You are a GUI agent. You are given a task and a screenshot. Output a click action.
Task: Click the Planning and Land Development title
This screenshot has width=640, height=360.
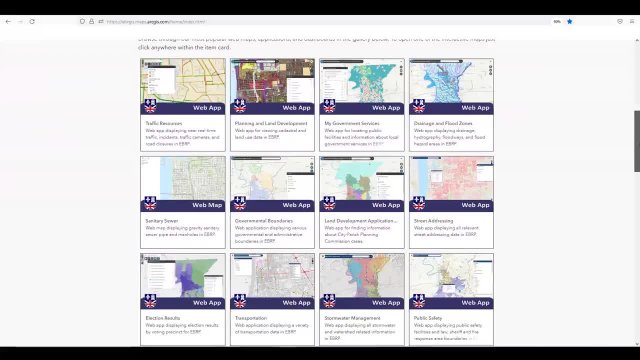(271, 123)
